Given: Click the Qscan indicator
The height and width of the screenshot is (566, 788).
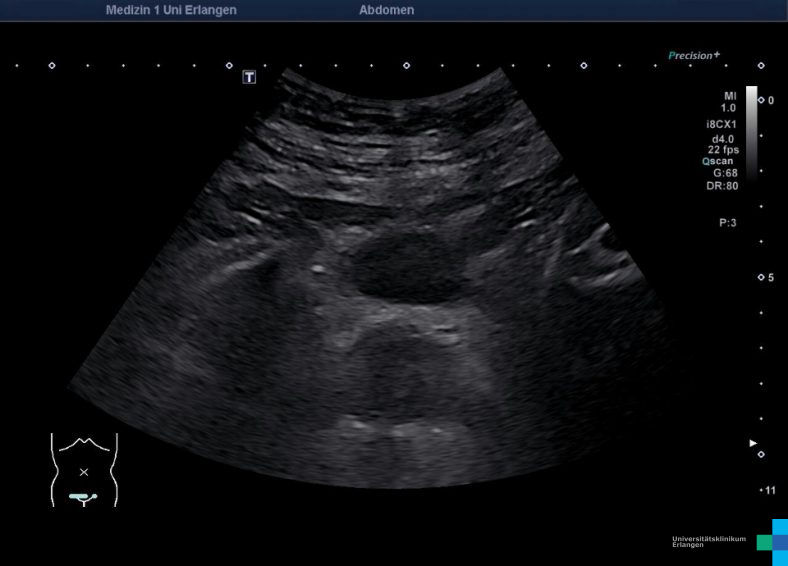Looking at the screenshot, I should click(719, 161).
